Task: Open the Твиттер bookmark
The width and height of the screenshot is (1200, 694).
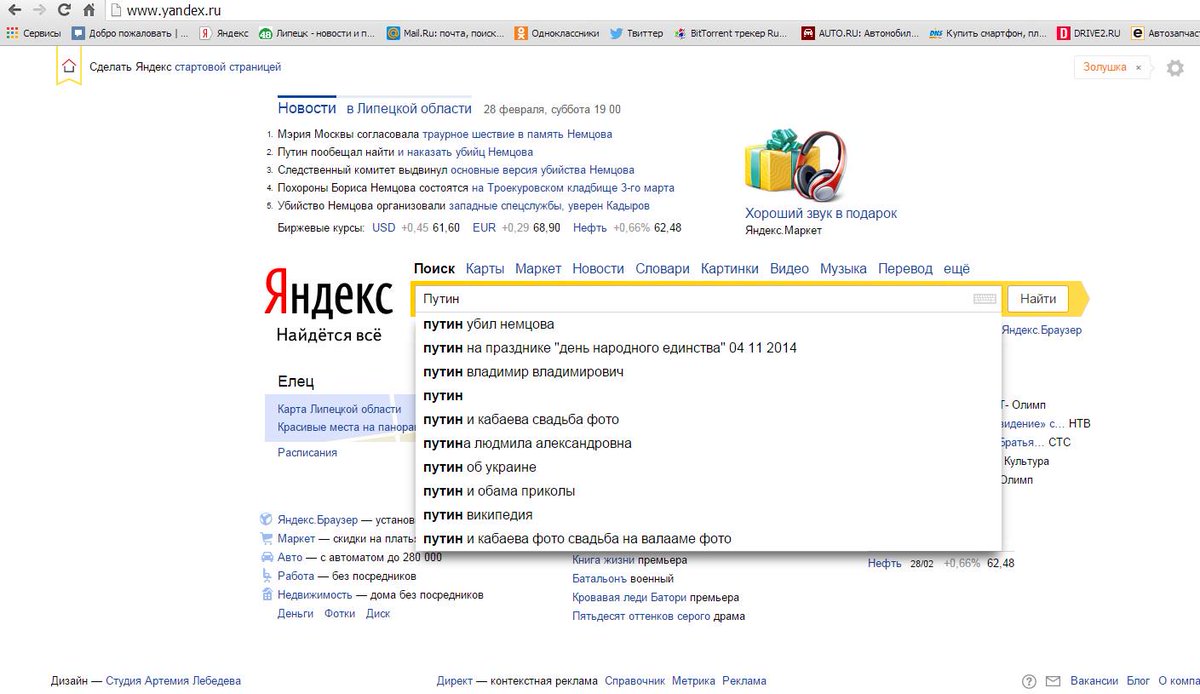Action: pos(636,33)
